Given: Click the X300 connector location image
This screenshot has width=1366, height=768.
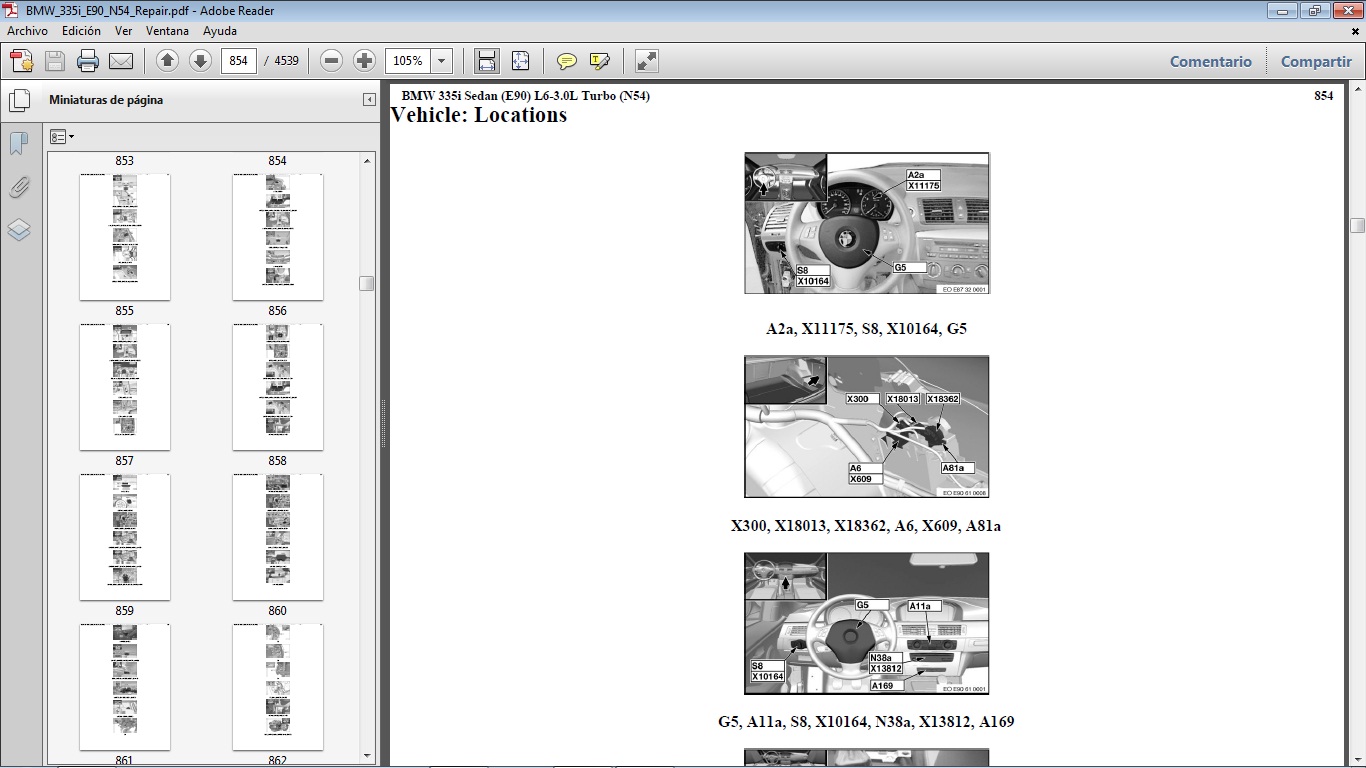Looking at the screenshot, I should click(867, 427).
